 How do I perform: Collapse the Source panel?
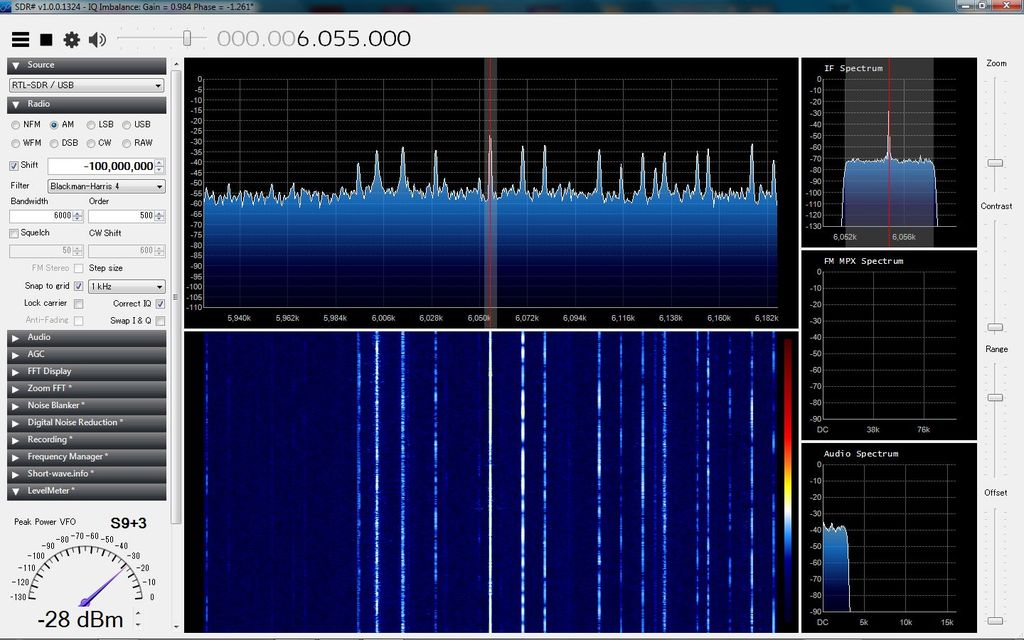[87, 65]
